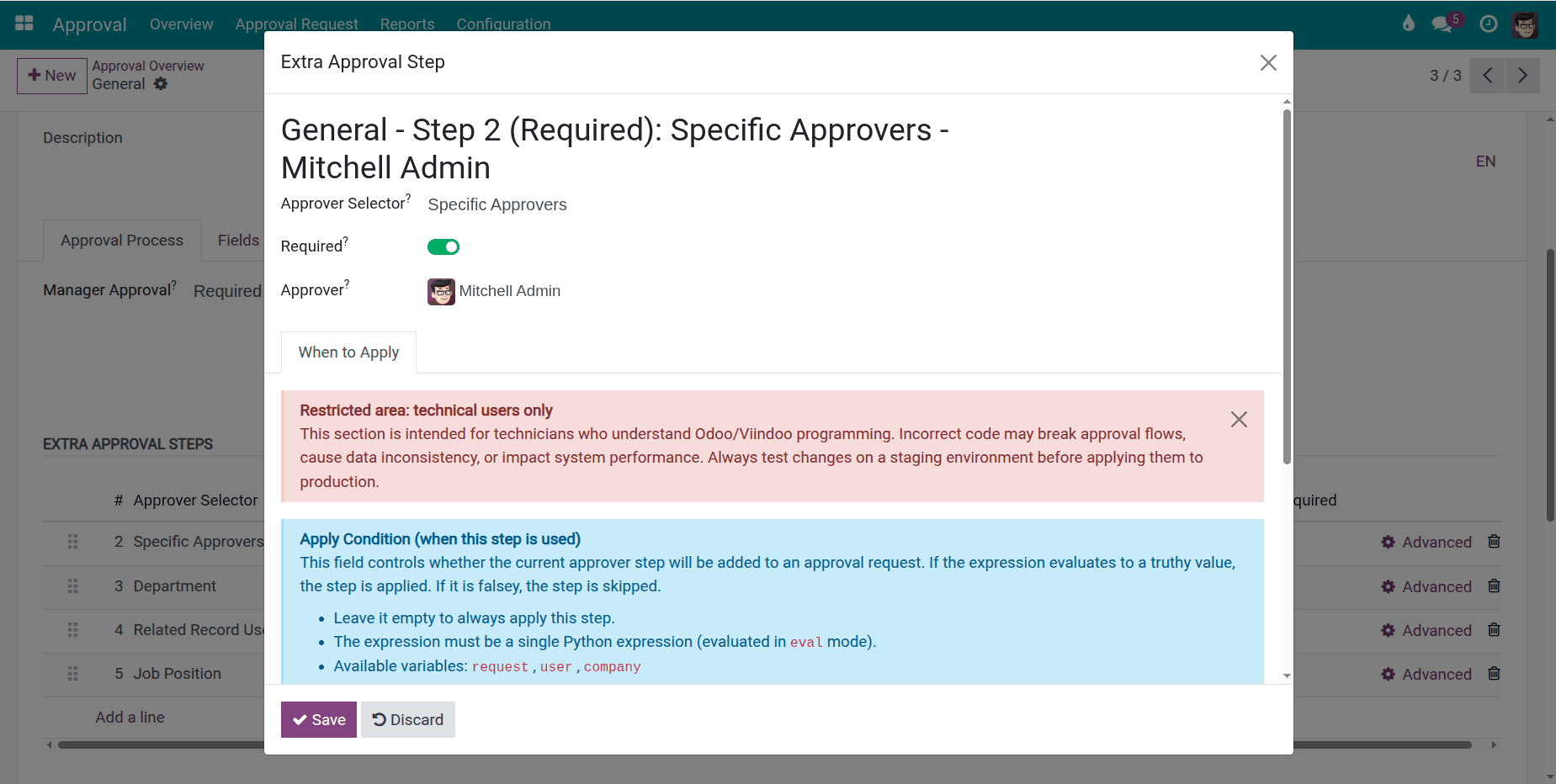The height and width of the screenshot is (784, 1556).
Task: Save the Extra Approval Step dialog
Action: click(x=318, y=719)
